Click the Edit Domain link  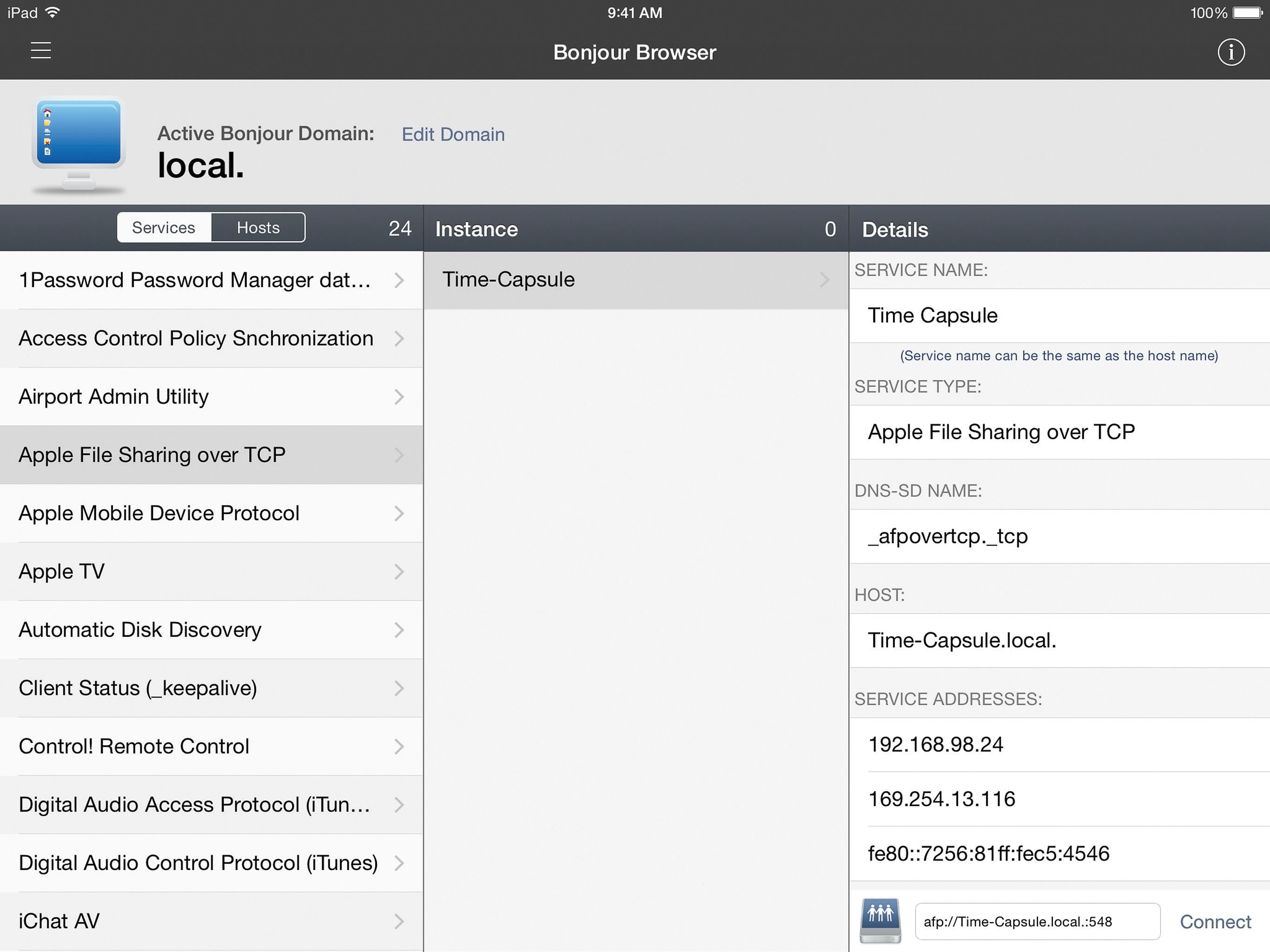pos(453,134)
